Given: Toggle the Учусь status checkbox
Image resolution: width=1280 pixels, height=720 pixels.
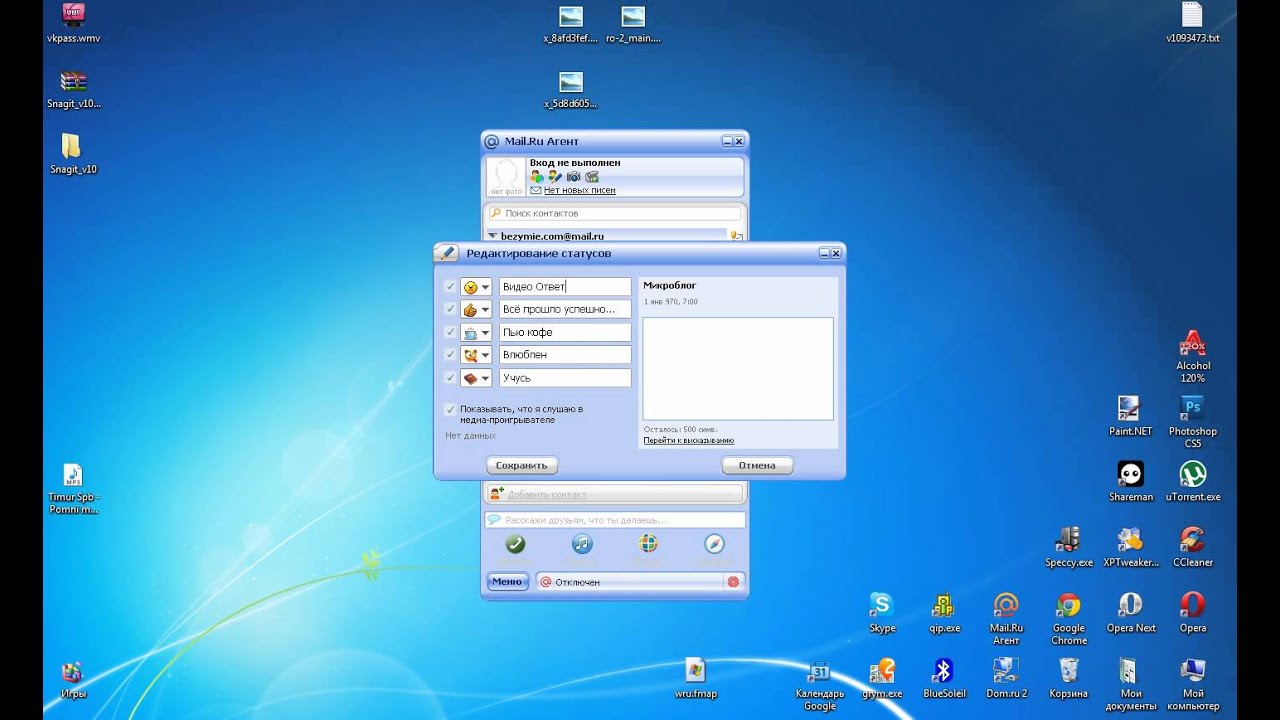Looking at the screenshot, I should [450, 378].
